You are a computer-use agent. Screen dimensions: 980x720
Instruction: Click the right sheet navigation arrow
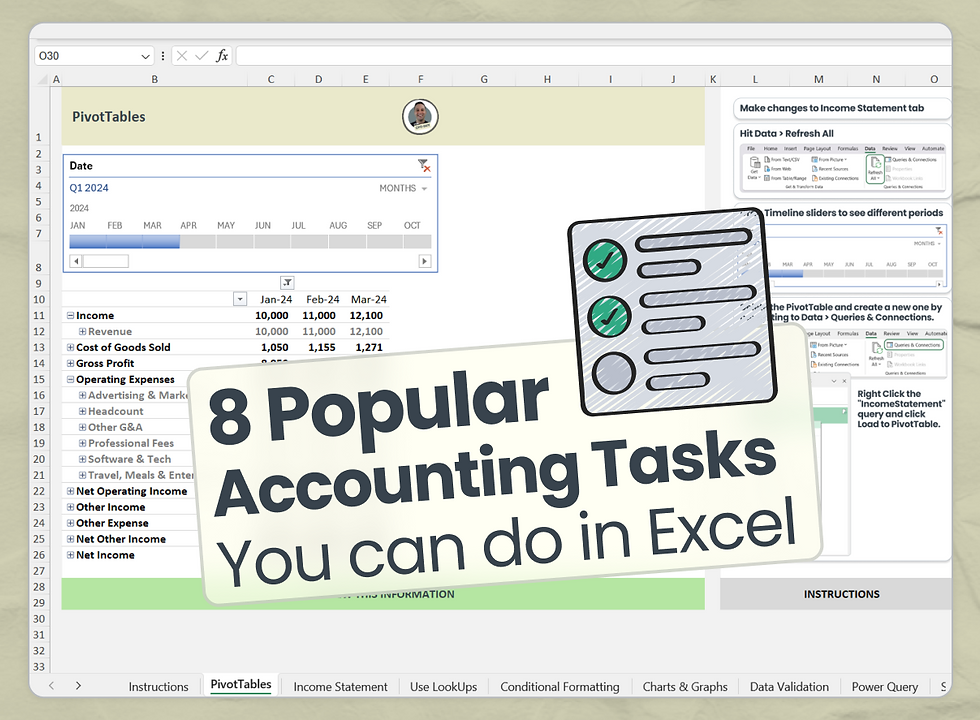tap(78, 686)
